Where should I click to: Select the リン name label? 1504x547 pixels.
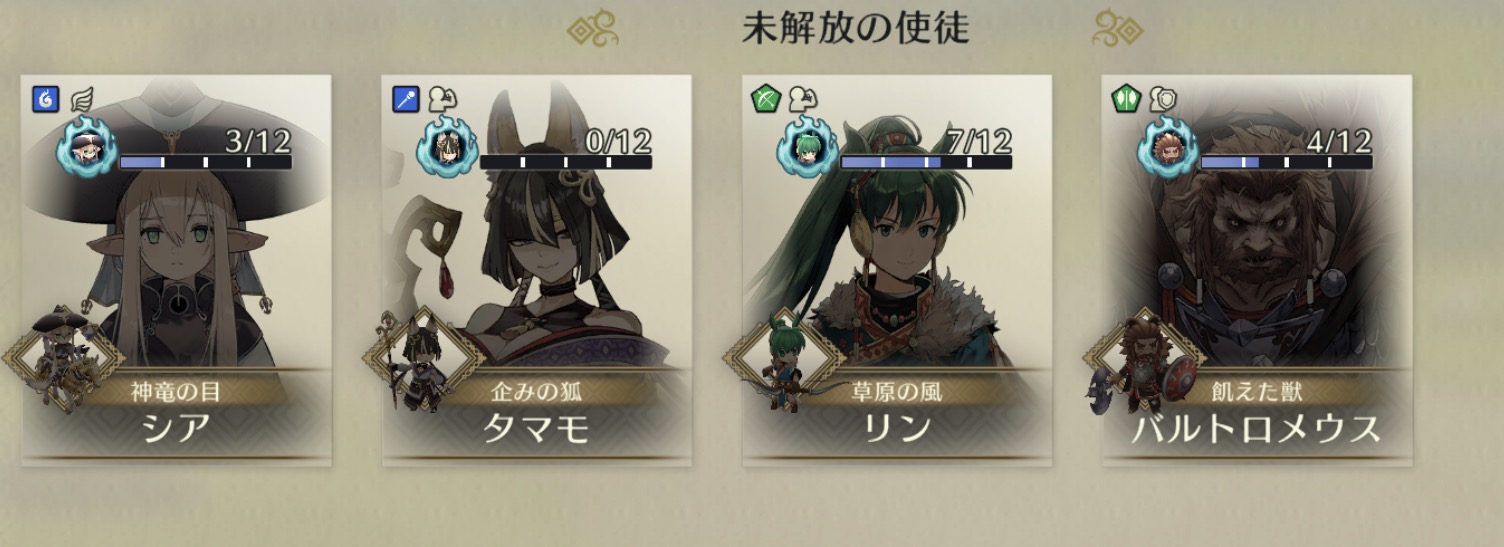point(897,427)
